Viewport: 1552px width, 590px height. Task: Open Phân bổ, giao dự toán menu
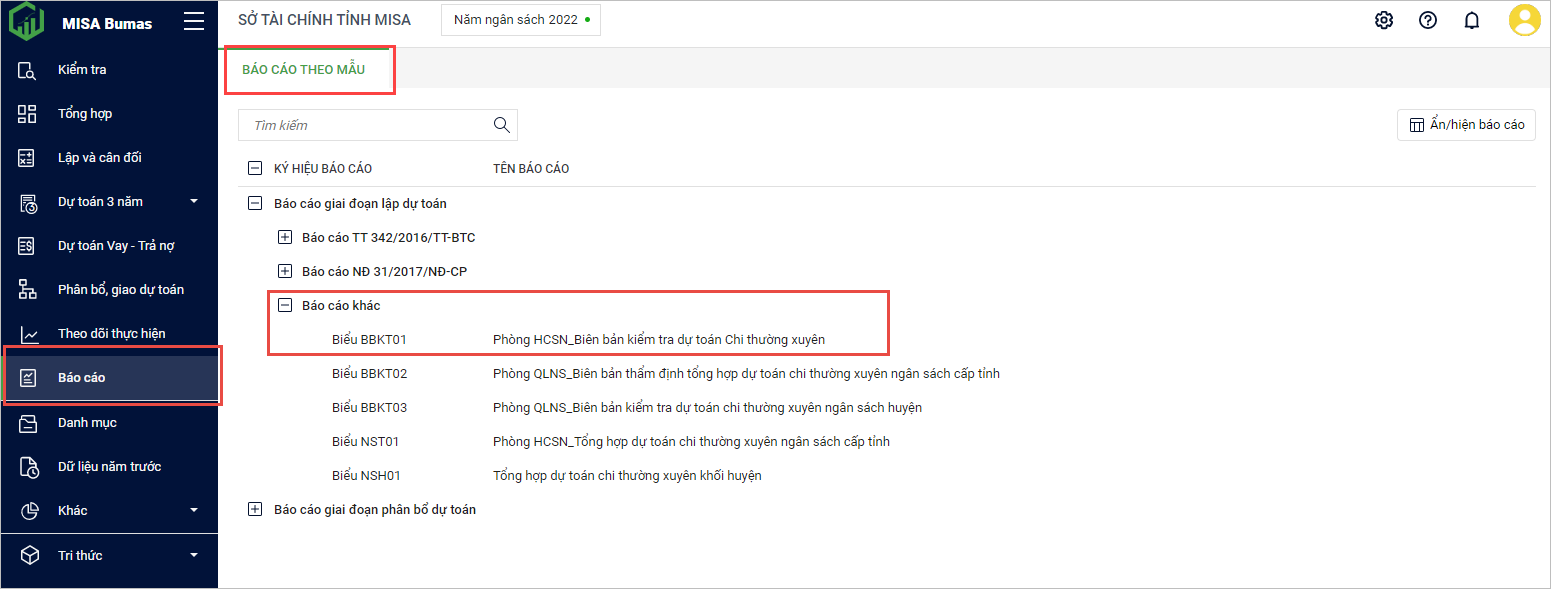(x=120, y=290)
